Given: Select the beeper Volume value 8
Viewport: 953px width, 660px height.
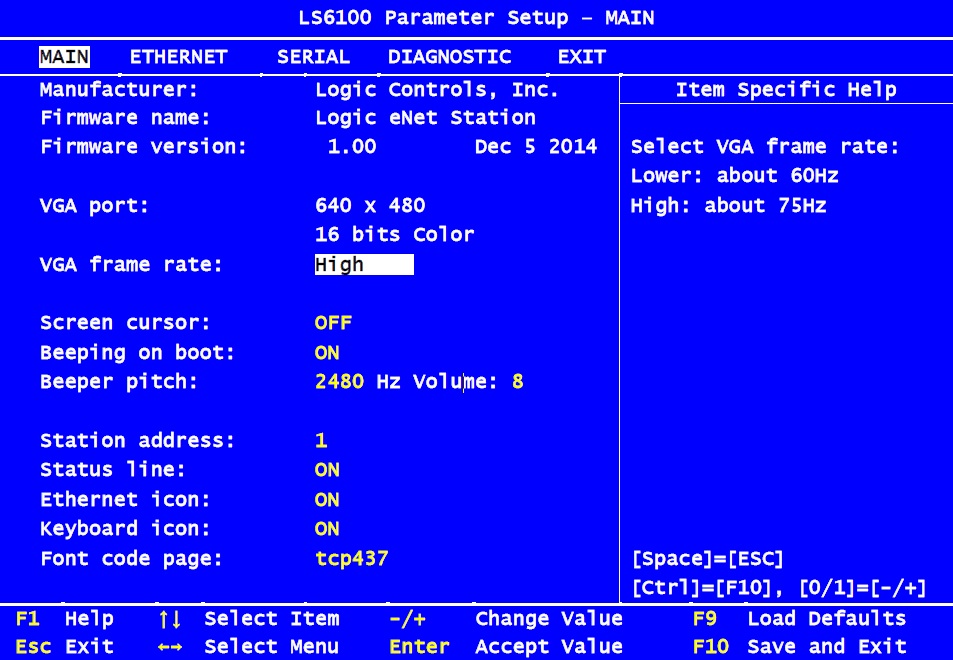Looking at the screenshot, I should coord(518,382).
